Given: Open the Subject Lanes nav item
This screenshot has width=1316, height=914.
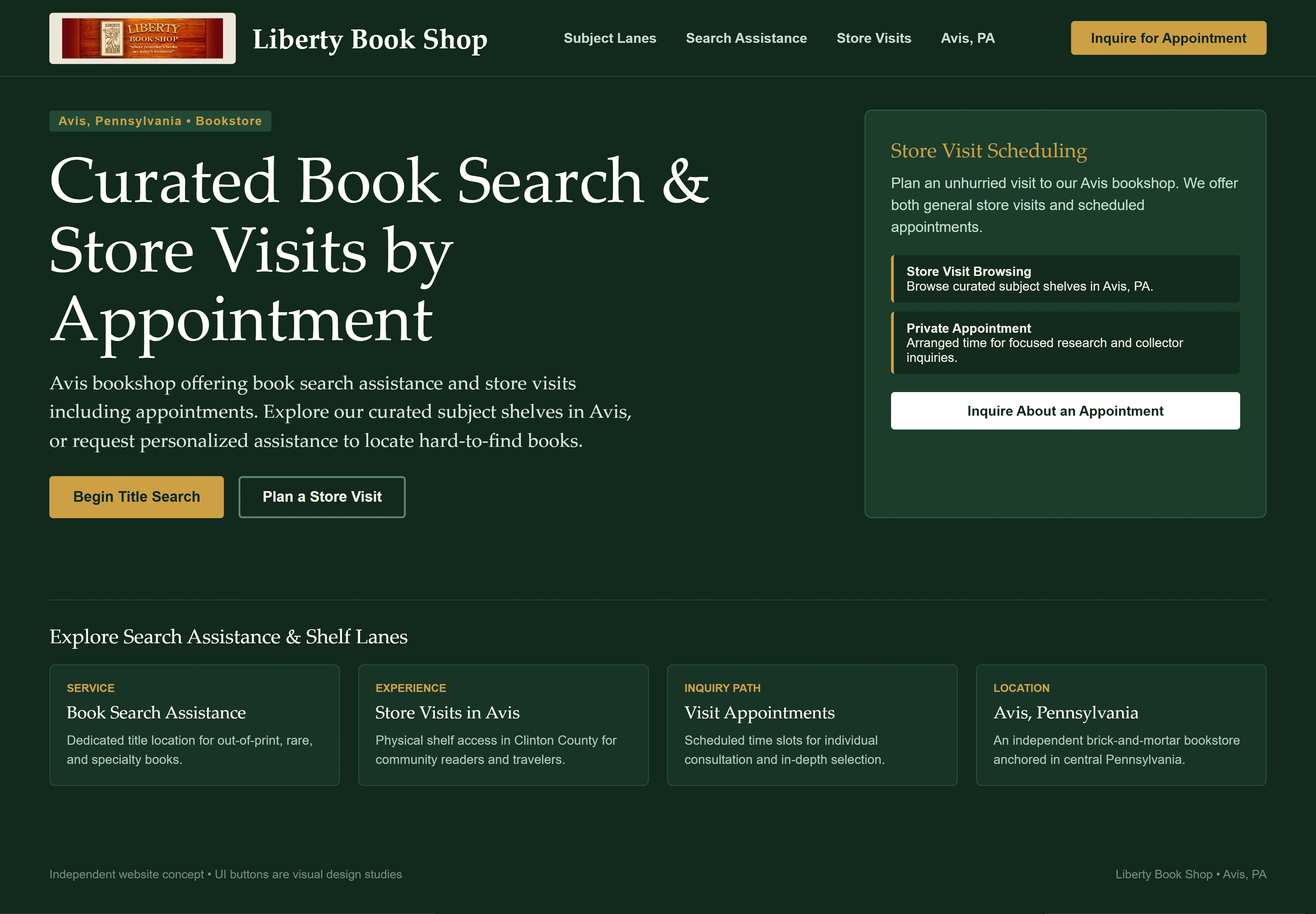Looking at the screenshot, I should click(x=610, y=38).
